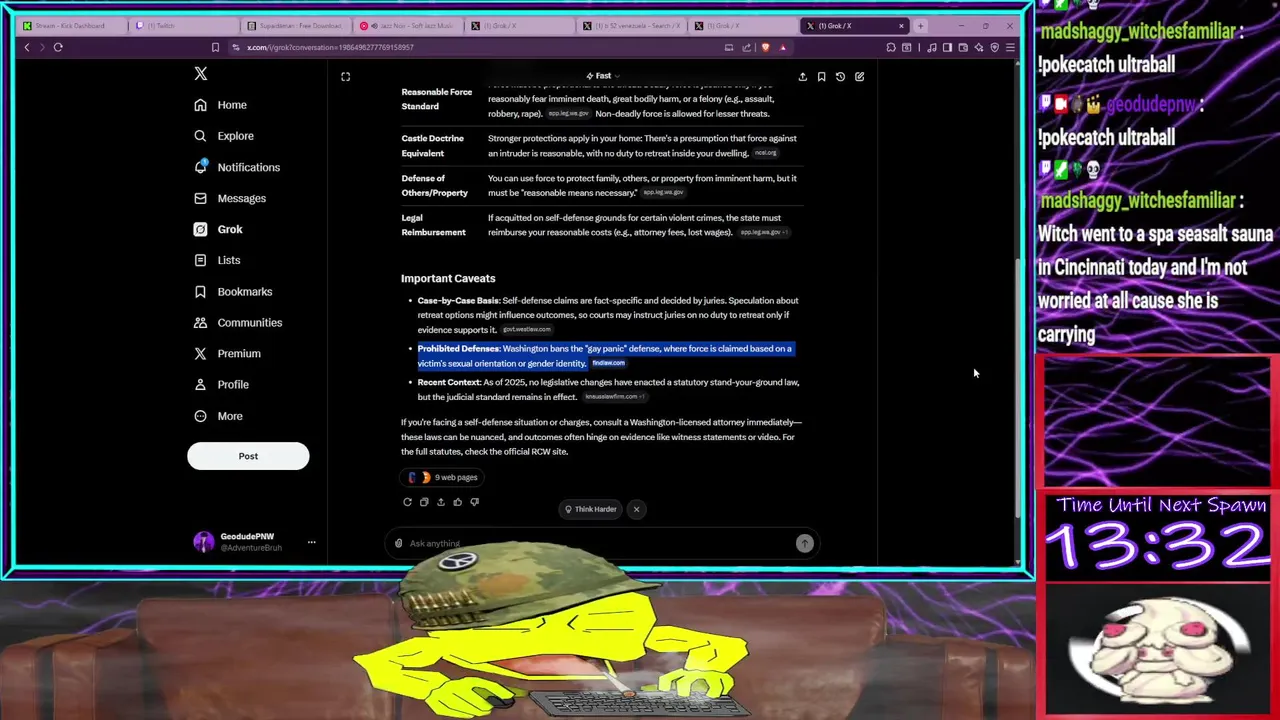Click the Important Caveats heading
Screen dimensions: 1280x720
[x=448, y=278]
